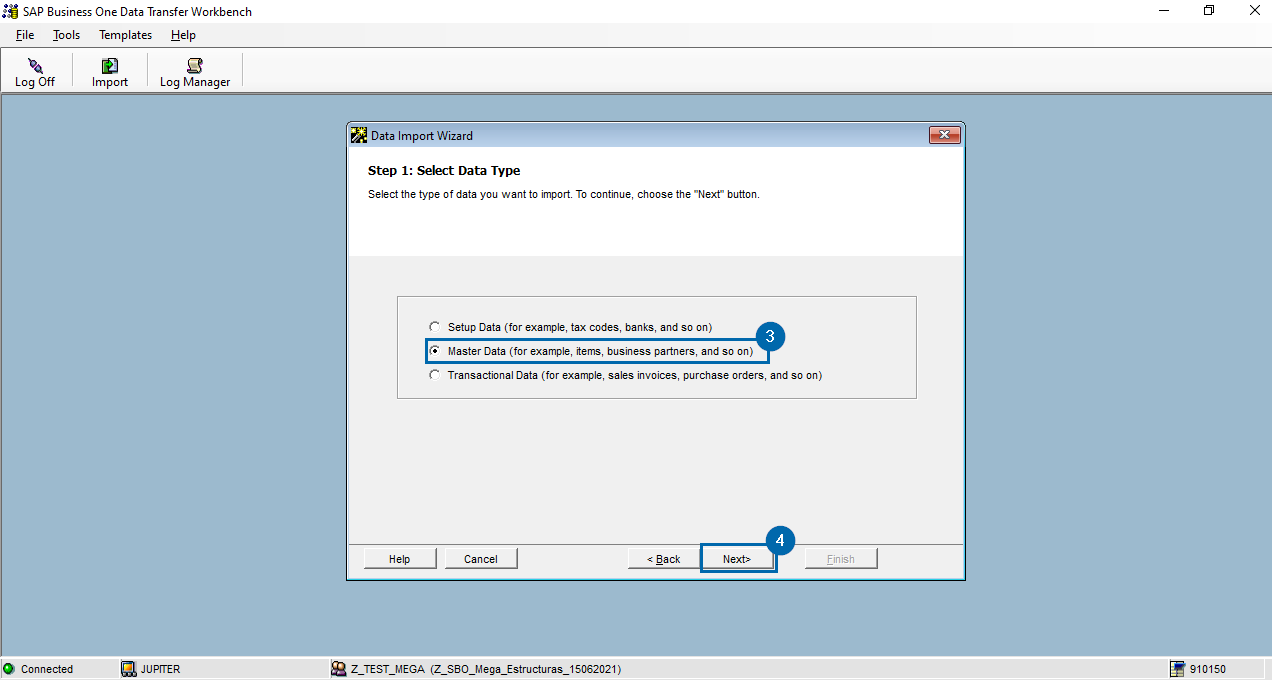Go back with the Back button
The width and height of the screenshot is (1272, 680).
pyautogui.click(x=664, y=559)
